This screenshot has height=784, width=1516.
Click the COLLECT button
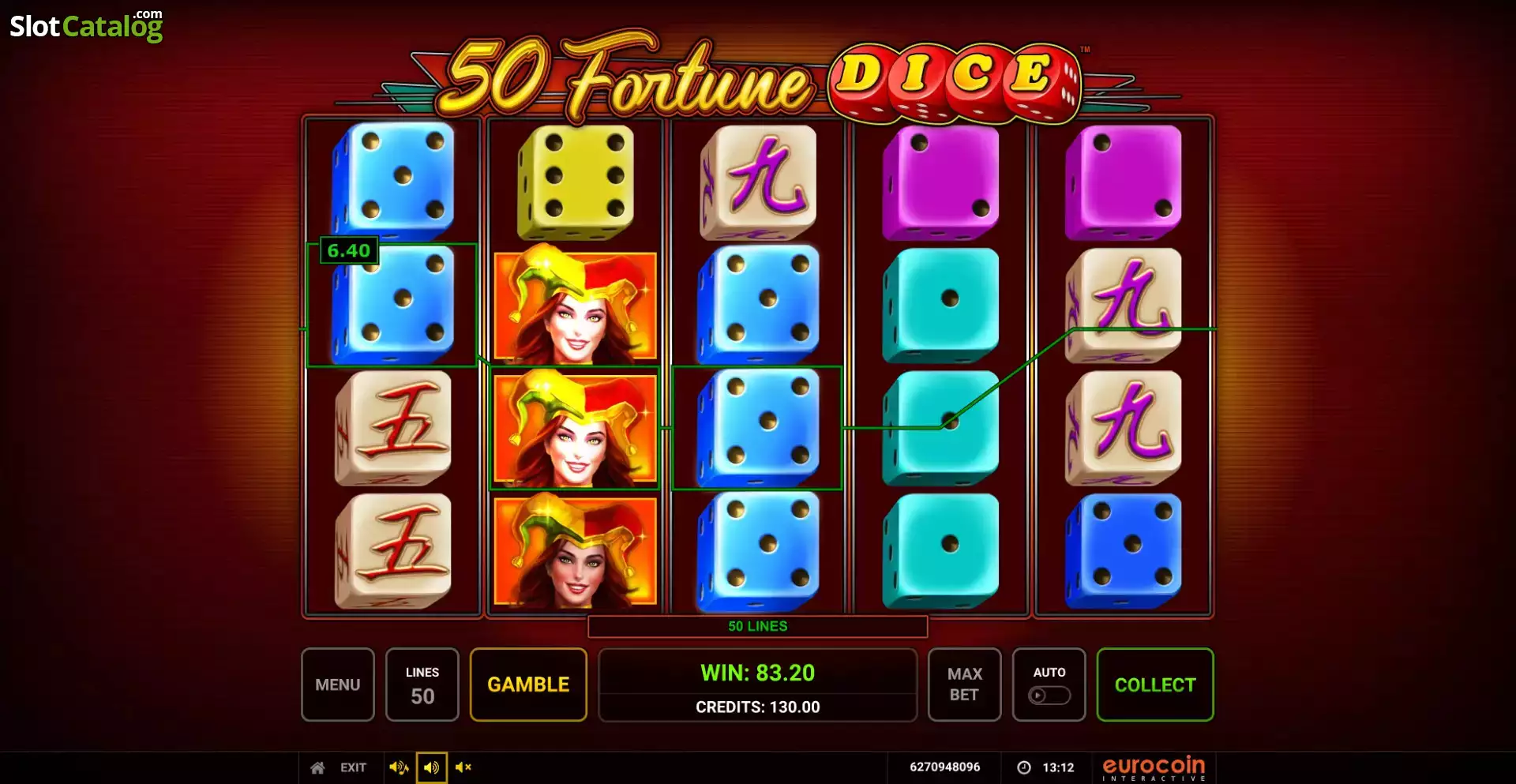[x=1155, y=685]
